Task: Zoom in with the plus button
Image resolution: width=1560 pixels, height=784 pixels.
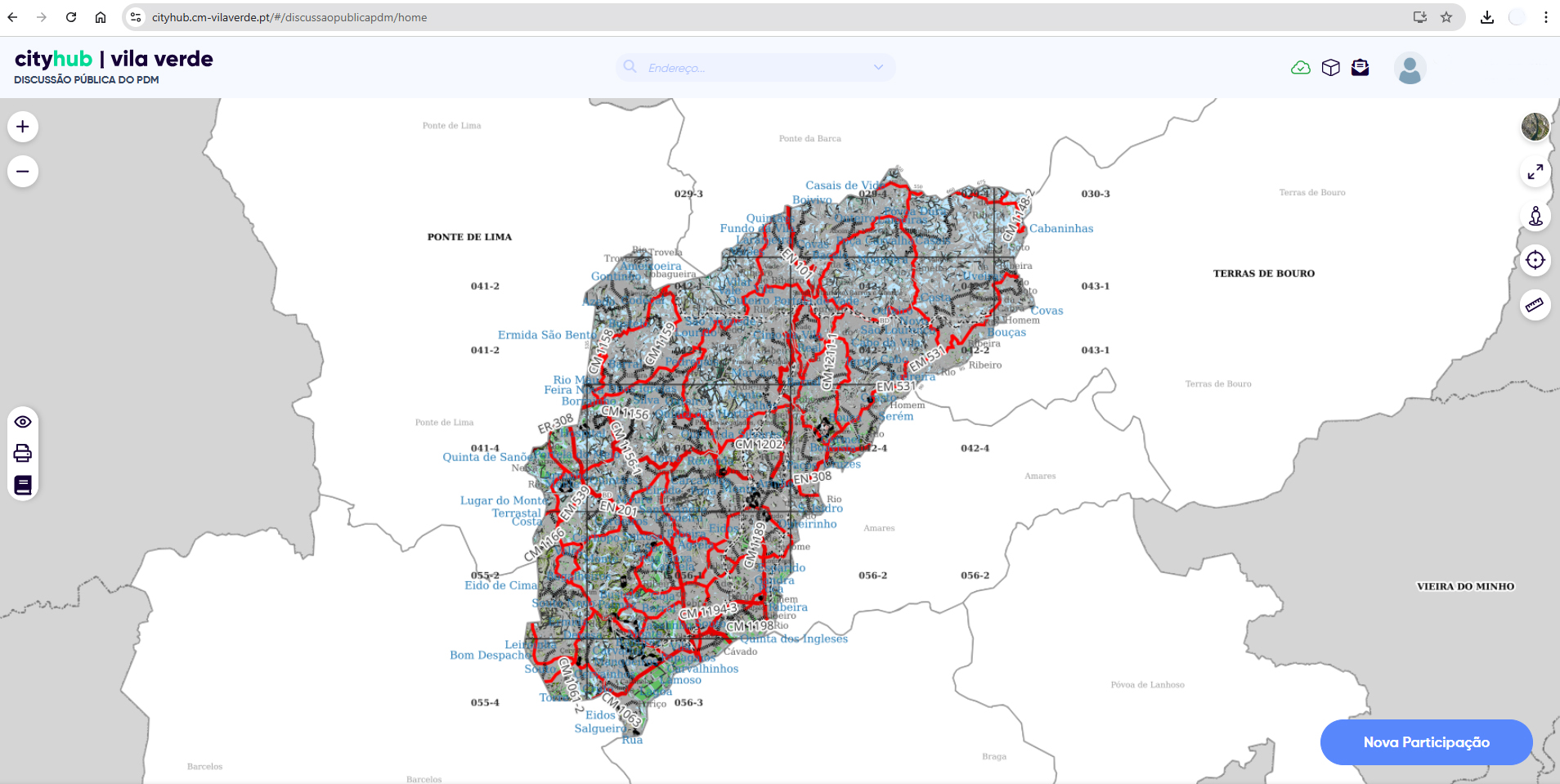Action: [x=23, y=127]
